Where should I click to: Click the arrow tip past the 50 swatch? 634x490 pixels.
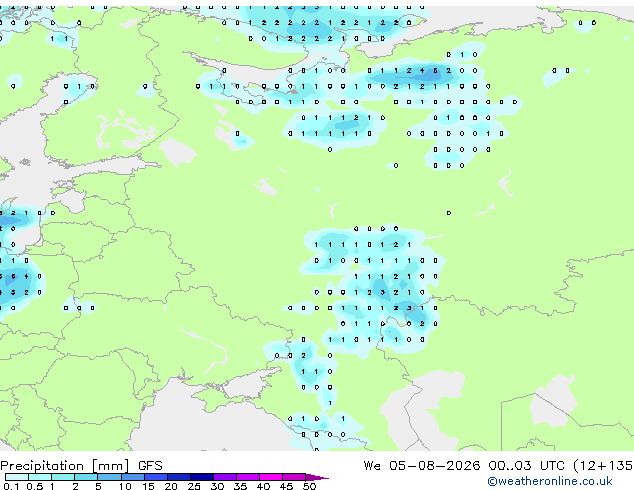317,477
